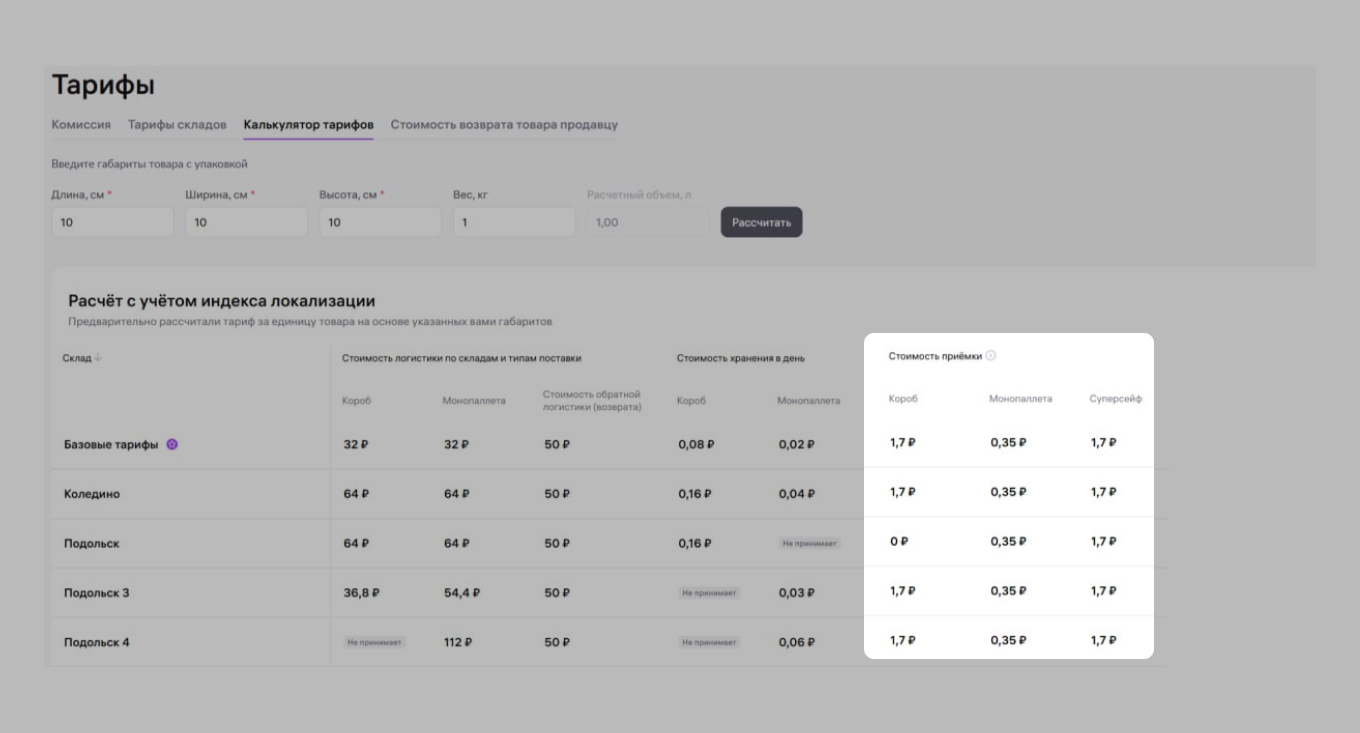
Task: Click the Подольск warehouse name
Action: click(92, 544)
